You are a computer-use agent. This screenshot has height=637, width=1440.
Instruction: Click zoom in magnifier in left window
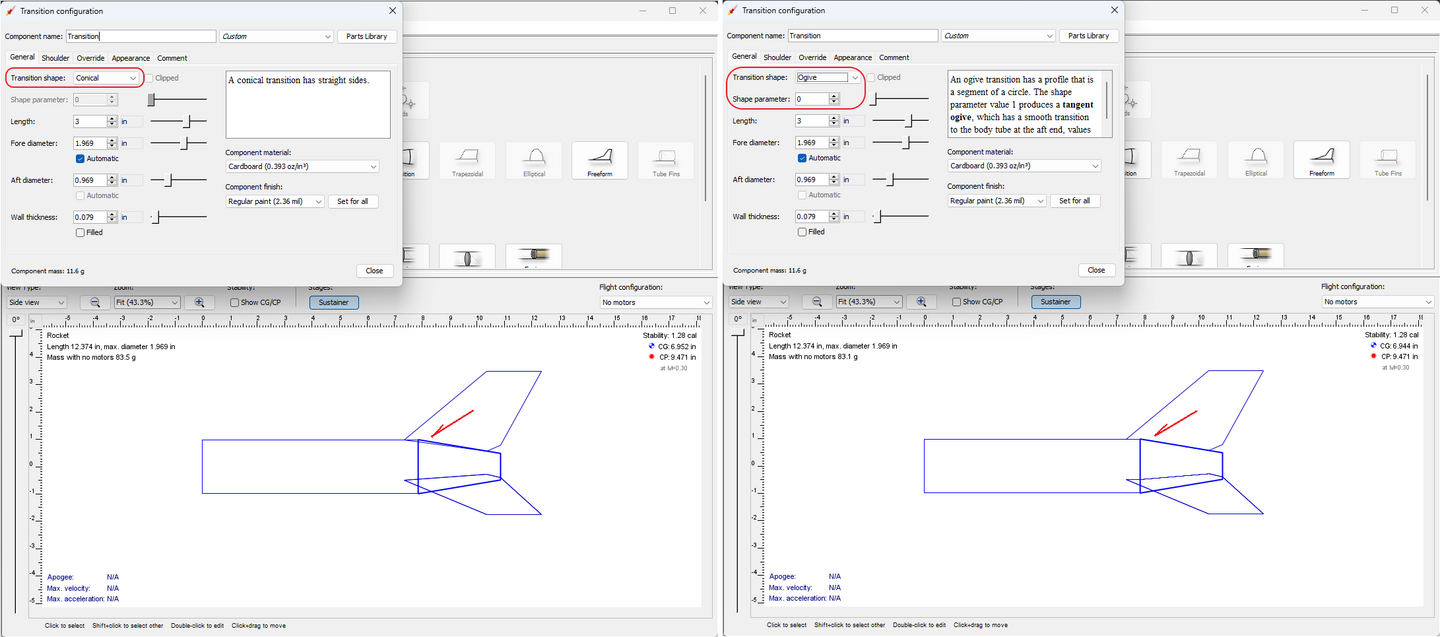tap(199, 302)
